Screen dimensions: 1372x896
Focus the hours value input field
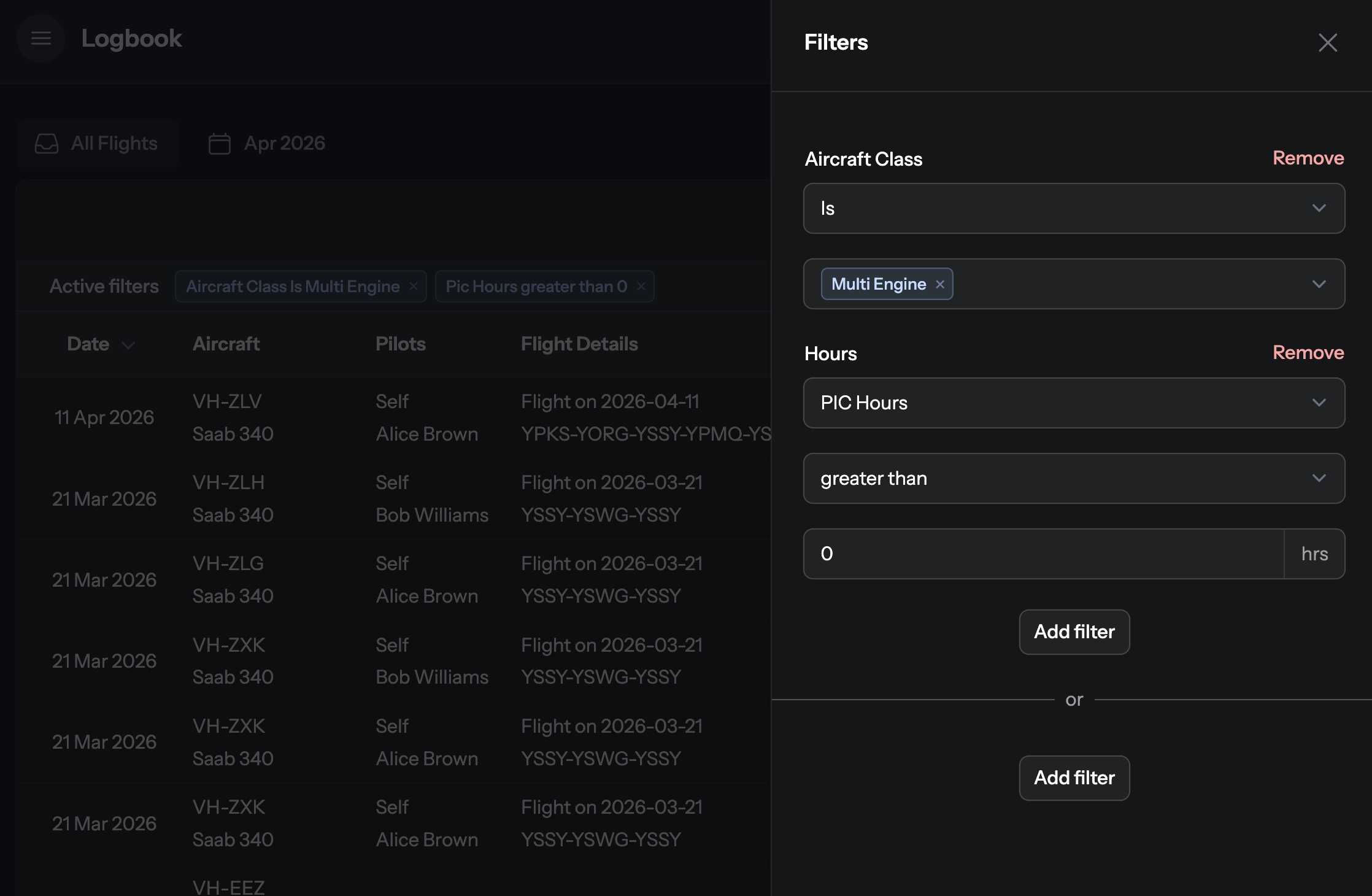[1044, 554]
